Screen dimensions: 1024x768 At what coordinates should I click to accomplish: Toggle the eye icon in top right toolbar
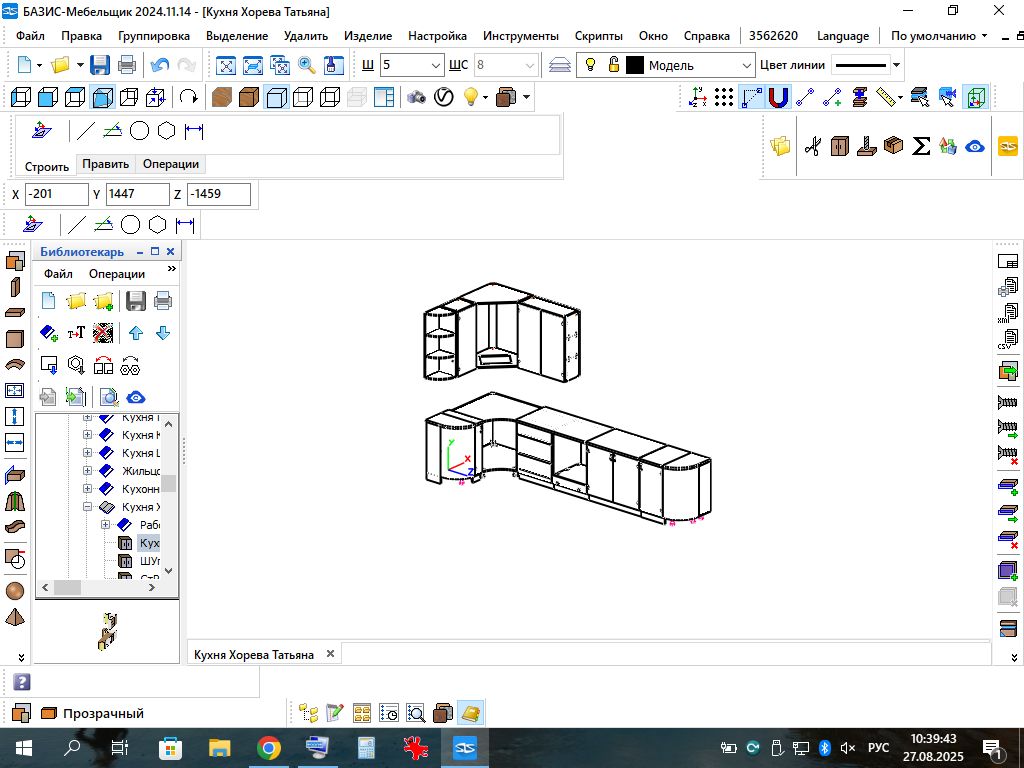coord(974,146)
